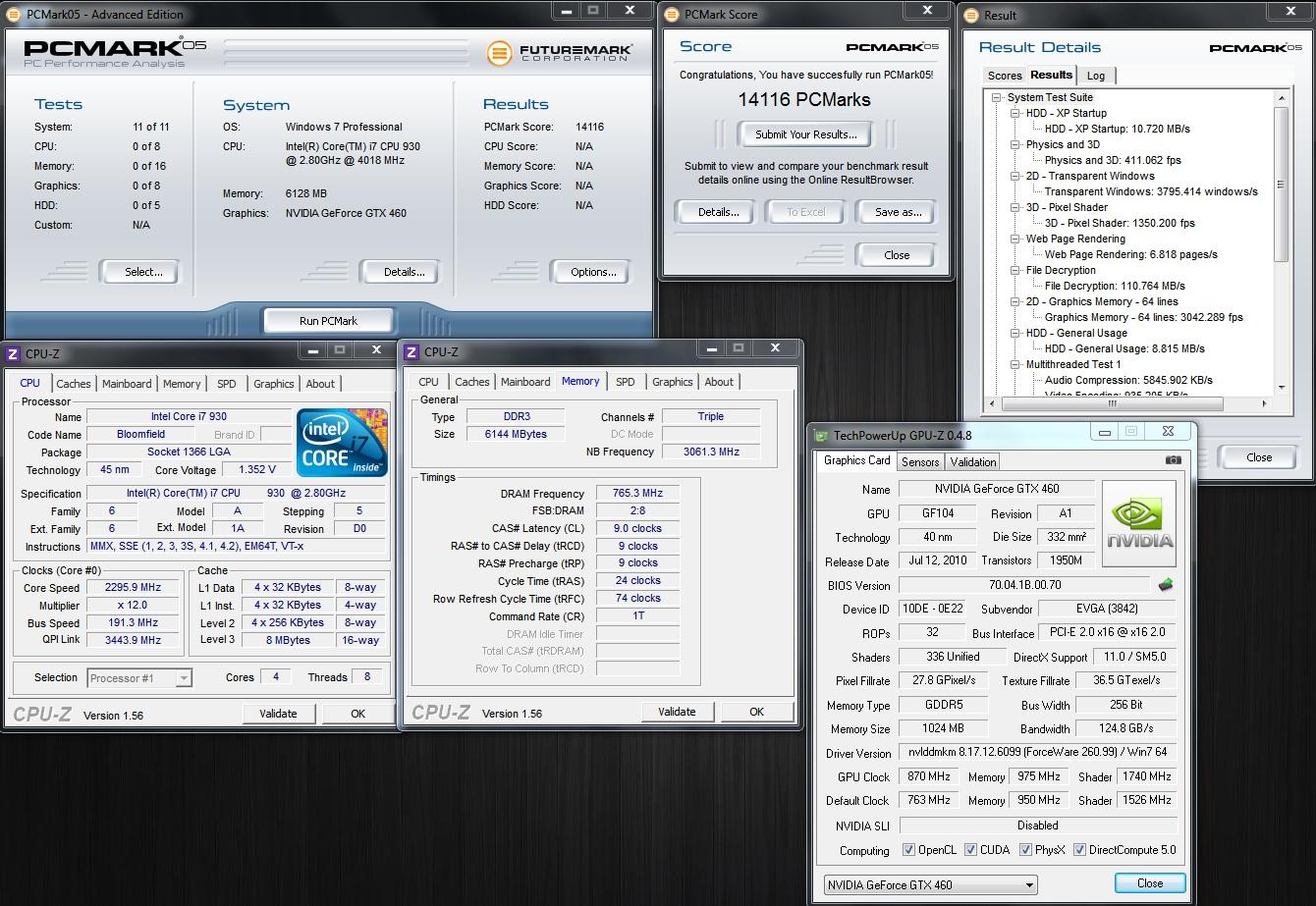Toggle the DirectCompute 5.0 checkbox
Viewport: 1316px width, 906px height.
point(1079,850)
